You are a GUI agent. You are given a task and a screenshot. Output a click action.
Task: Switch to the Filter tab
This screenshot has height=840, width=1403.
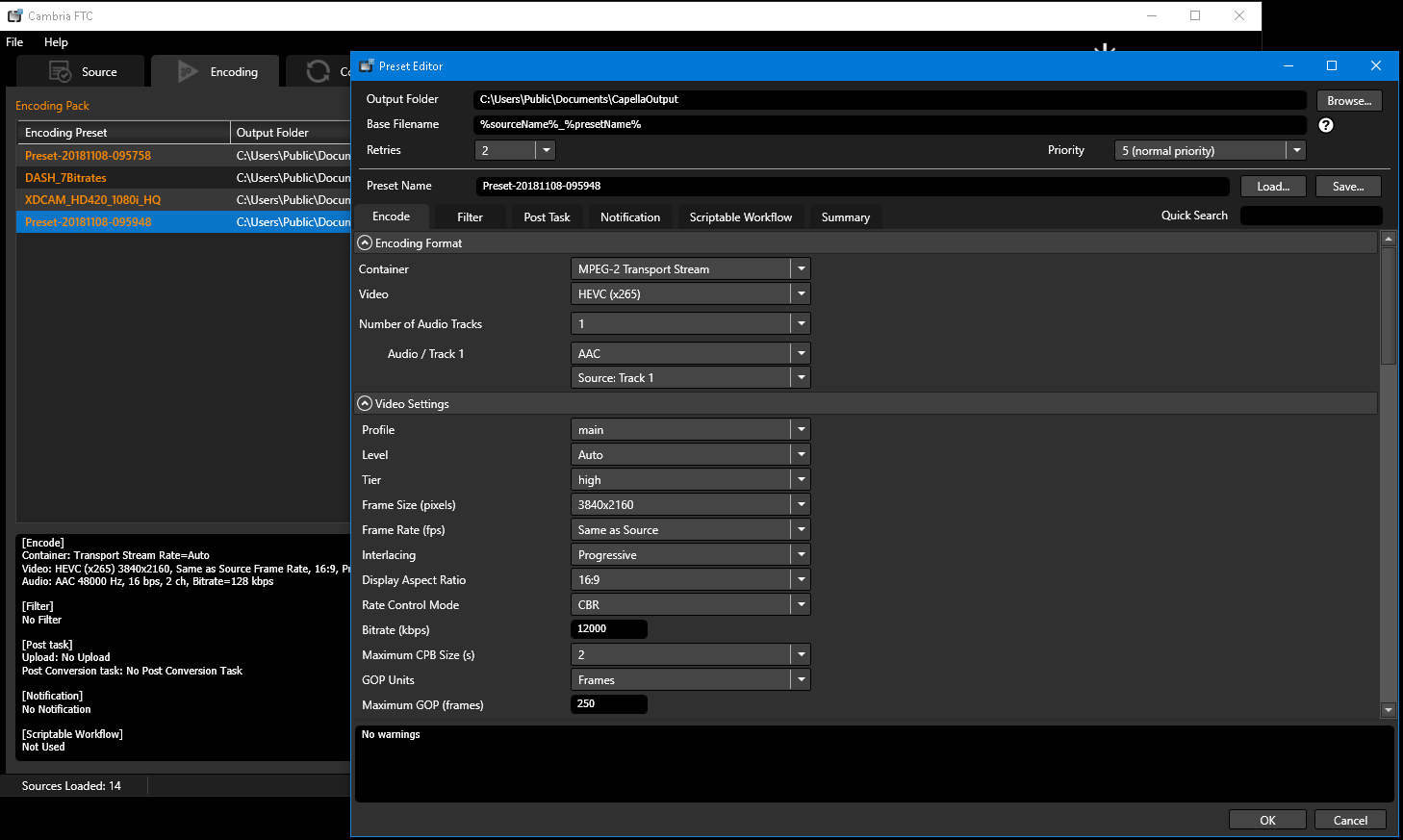pyautogui.click(x=470, y=217)
